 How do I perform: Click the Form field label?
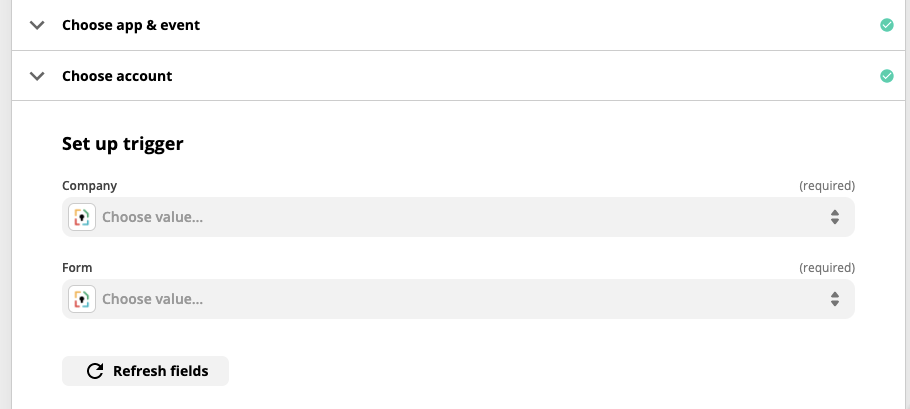pyautogui.click(x=77, y=268)
